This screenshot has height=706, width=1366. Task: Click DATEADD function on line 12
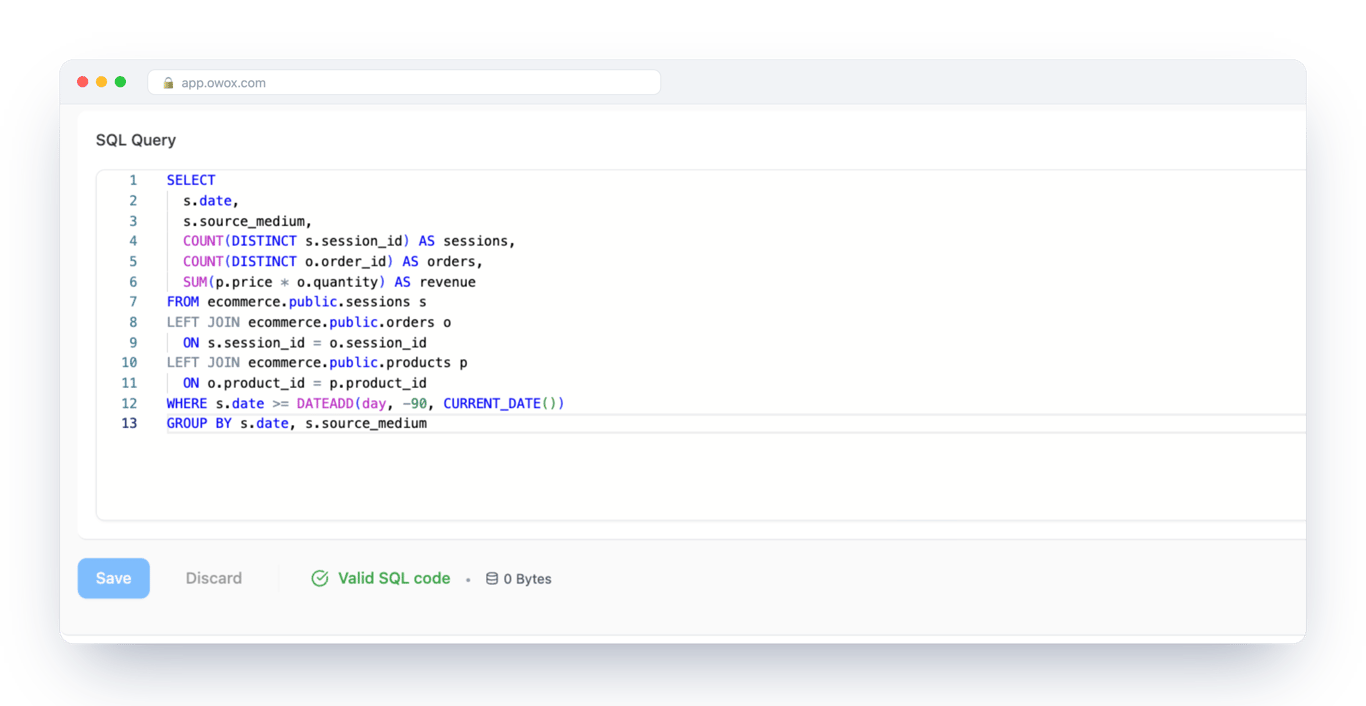pos(325,403)
